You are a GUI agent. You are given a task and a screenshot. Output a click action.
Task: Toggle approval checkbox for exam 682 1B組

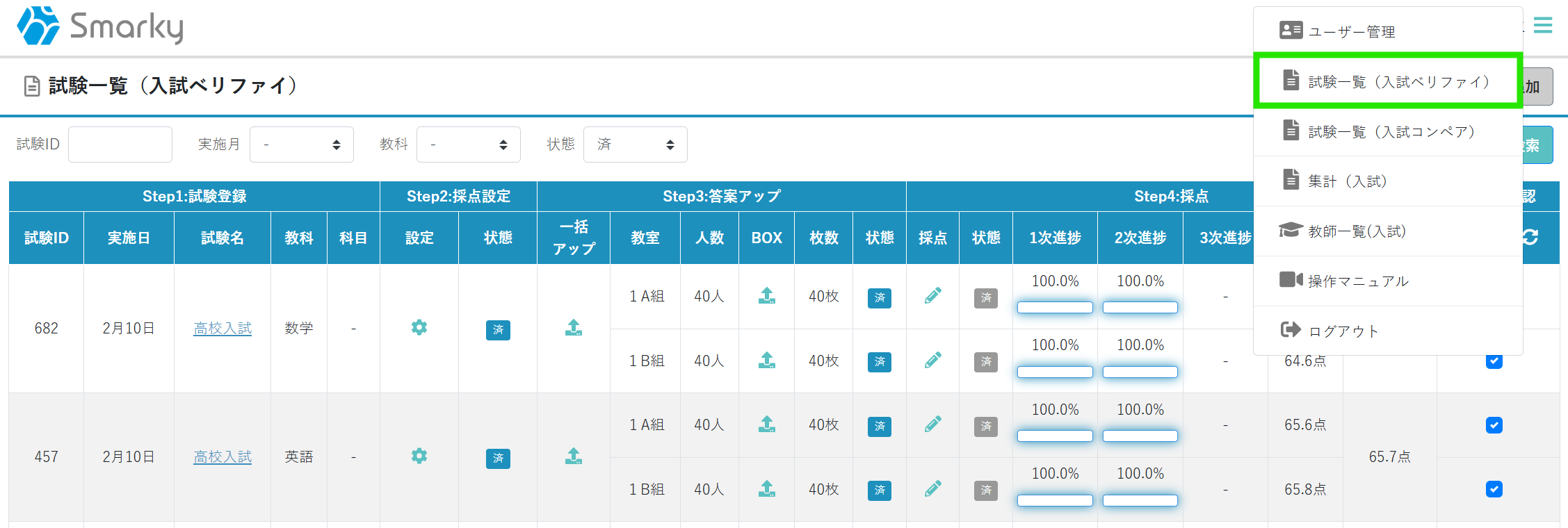[1494, 361]
